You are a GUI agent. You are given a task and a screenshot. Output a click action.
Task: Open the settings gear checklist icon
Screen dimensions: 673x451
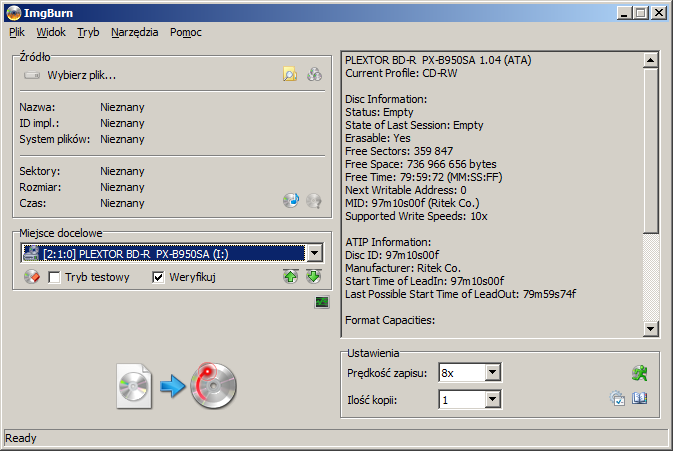click(x=617, y=398)
